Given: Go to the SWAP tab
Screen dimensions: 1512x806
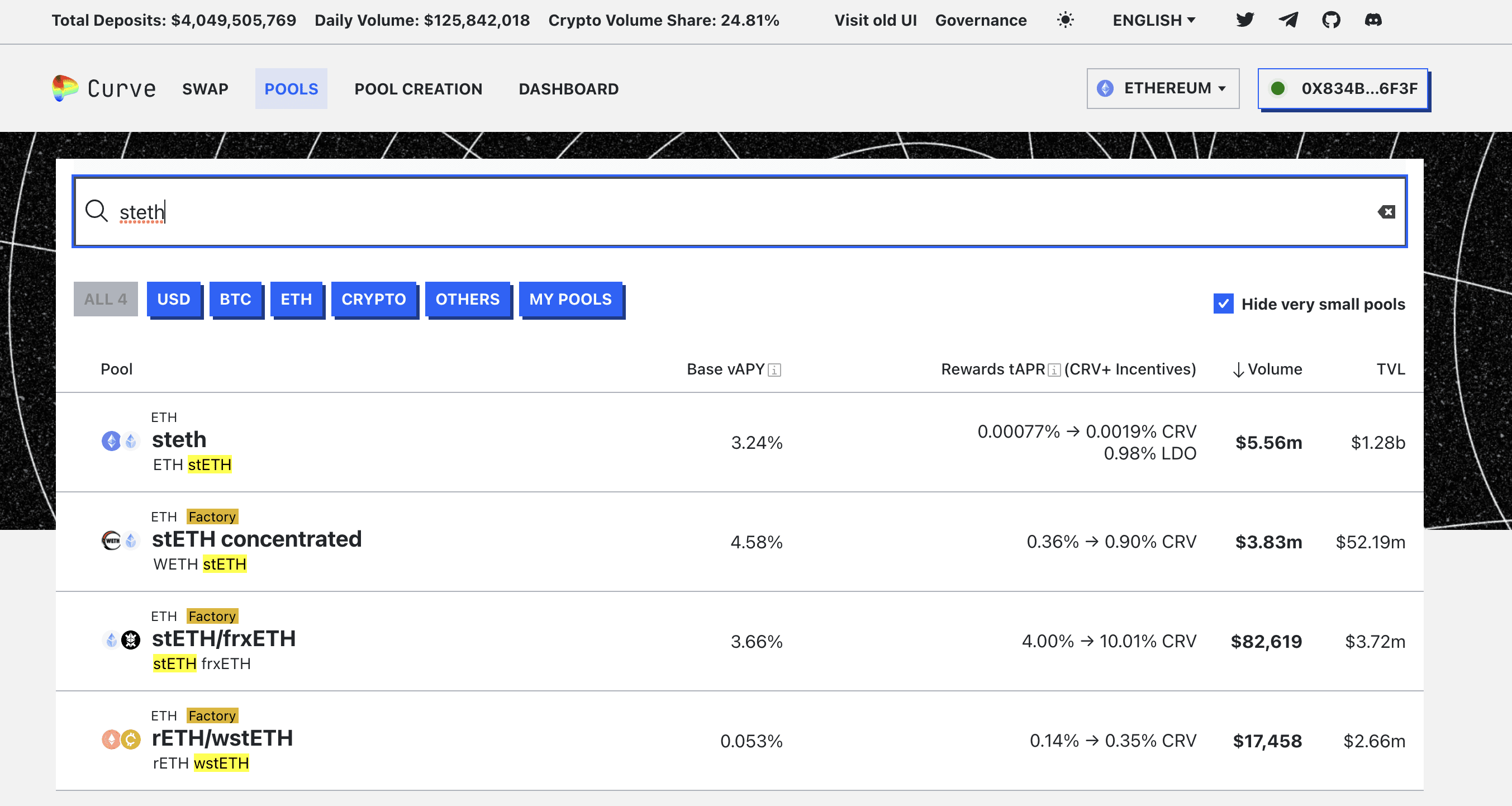Looking at the screenshot, I should (x=205, y=89).
